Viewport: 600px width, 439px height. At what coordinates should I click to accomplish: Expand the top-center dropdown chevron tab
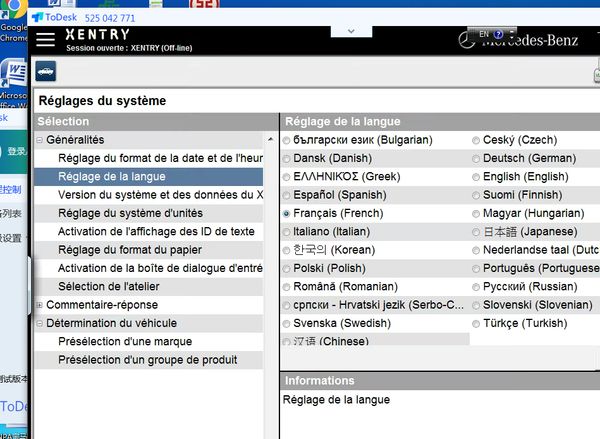351,31
